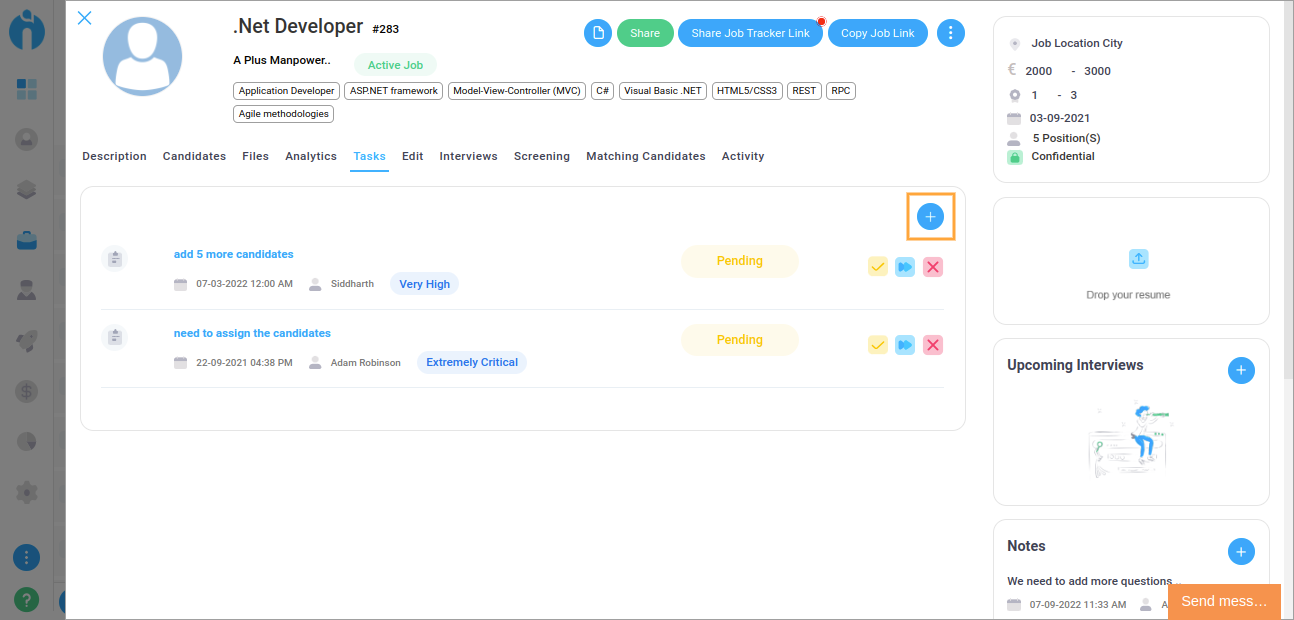Delete the 'add 5 more candidates' task
The width and height of the screenshot is (1294, 620).
tap(933, 267)
